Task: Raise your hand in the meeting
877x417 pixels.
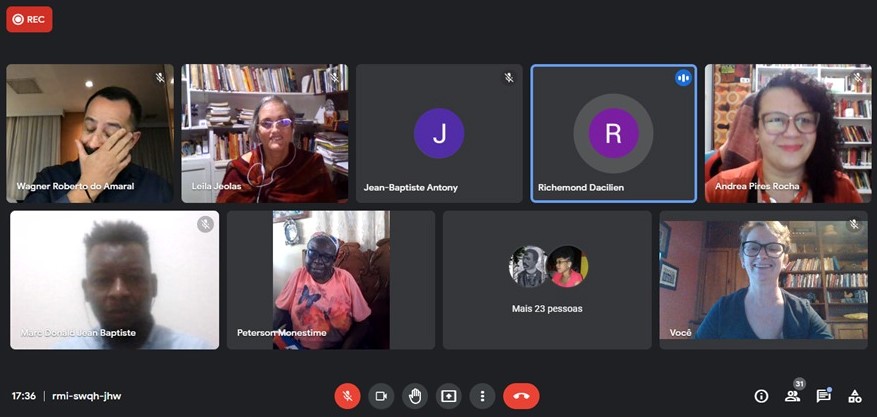Action: tap(415, 396)
